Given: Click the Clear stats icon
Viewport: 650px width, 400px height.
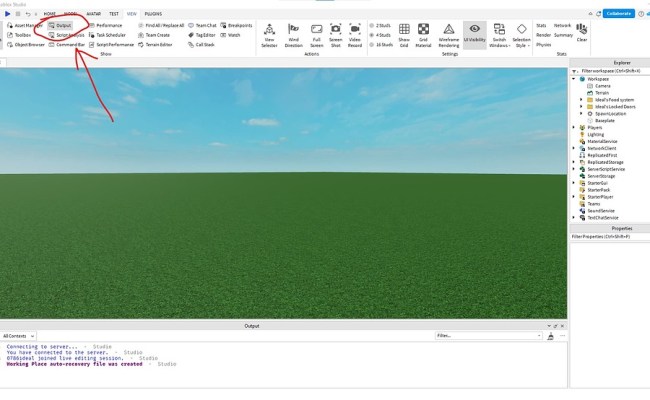Looking at the screenshot, I should [582, 33].
